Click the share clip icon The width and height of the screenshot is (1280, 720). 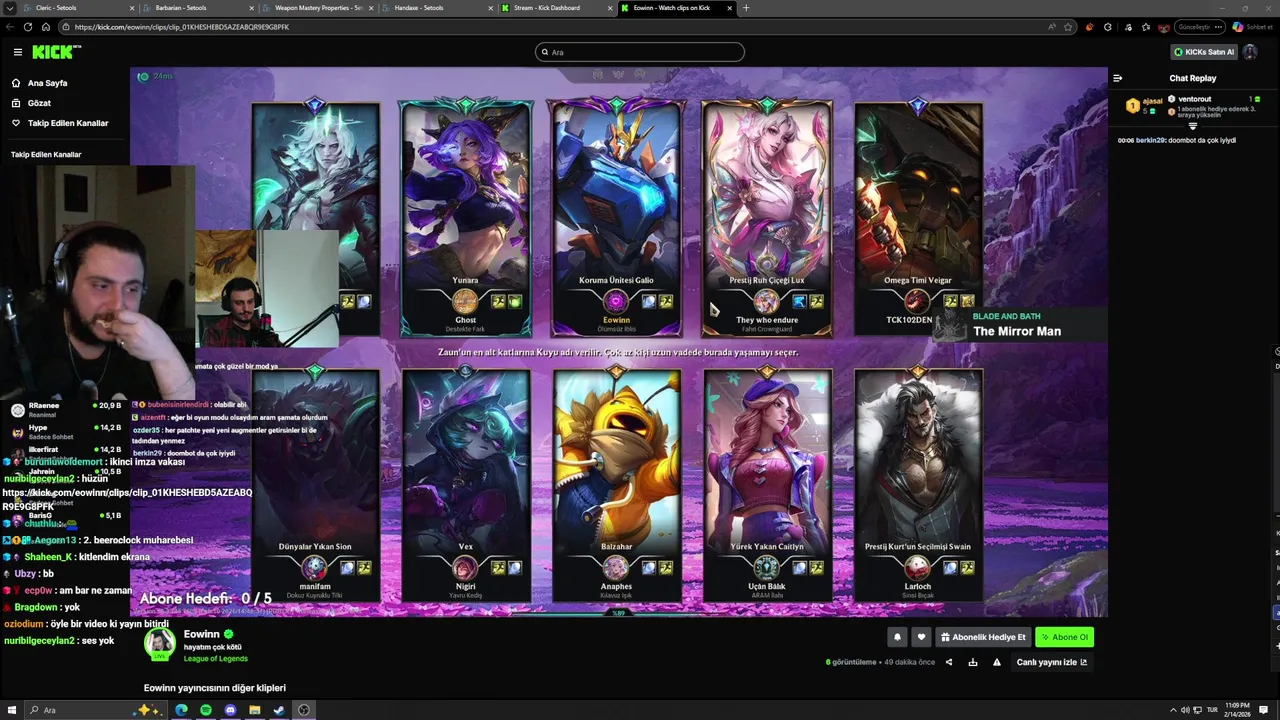tap(949, 662)
